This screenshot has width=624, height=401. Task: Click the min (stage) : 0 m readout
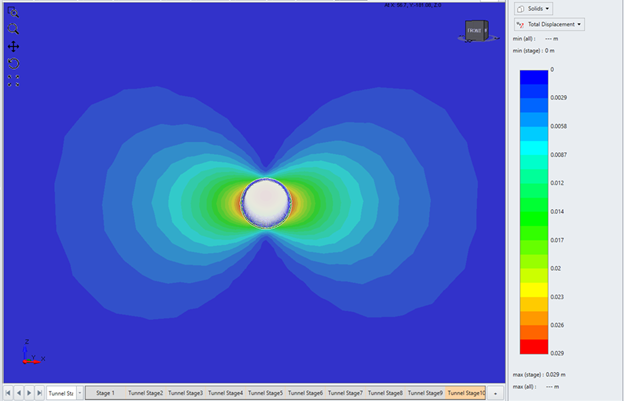coord(533,51)
